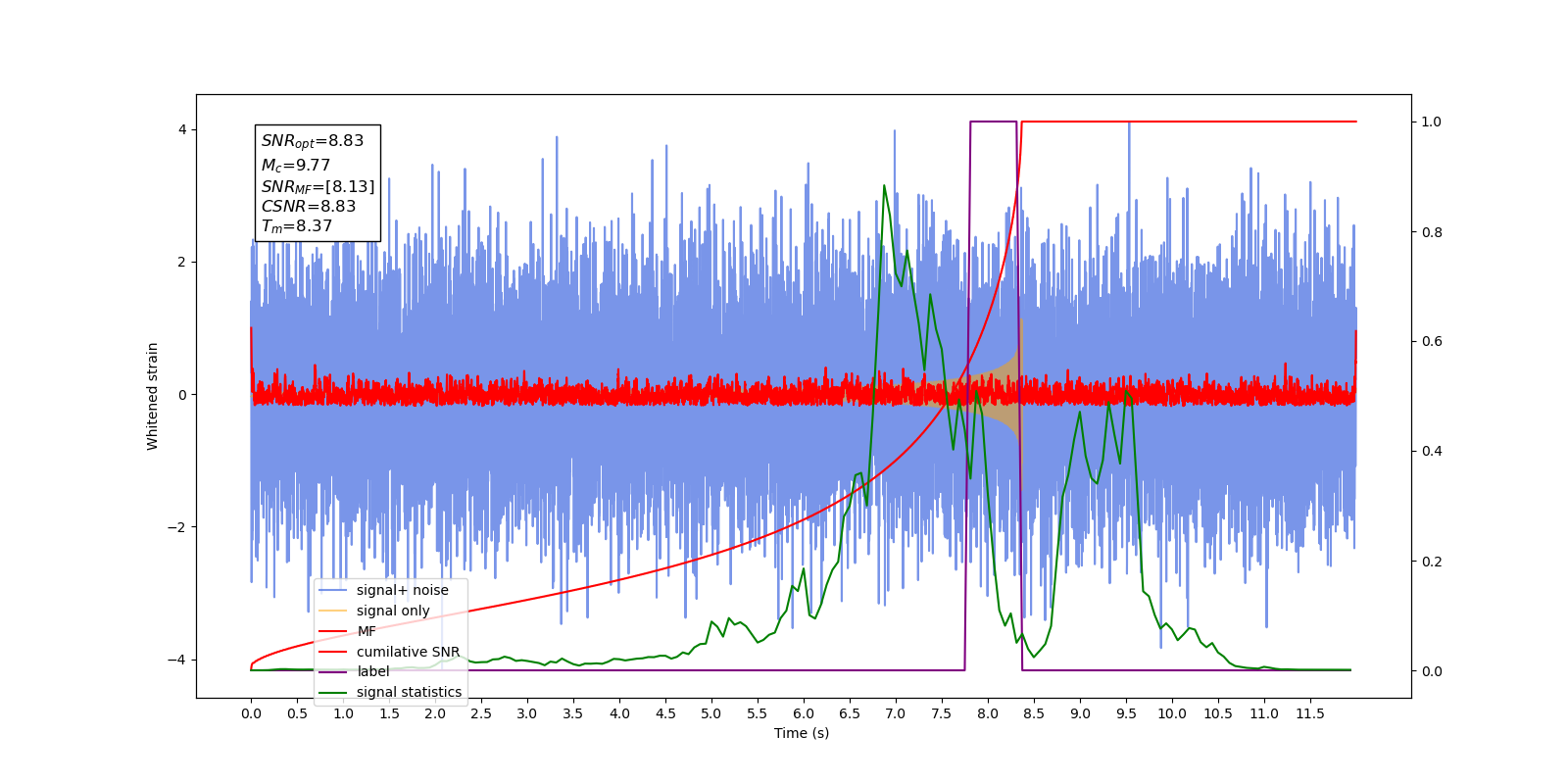
Task: Click the x-axis tick label 10.0
Action: (1172, 713)
